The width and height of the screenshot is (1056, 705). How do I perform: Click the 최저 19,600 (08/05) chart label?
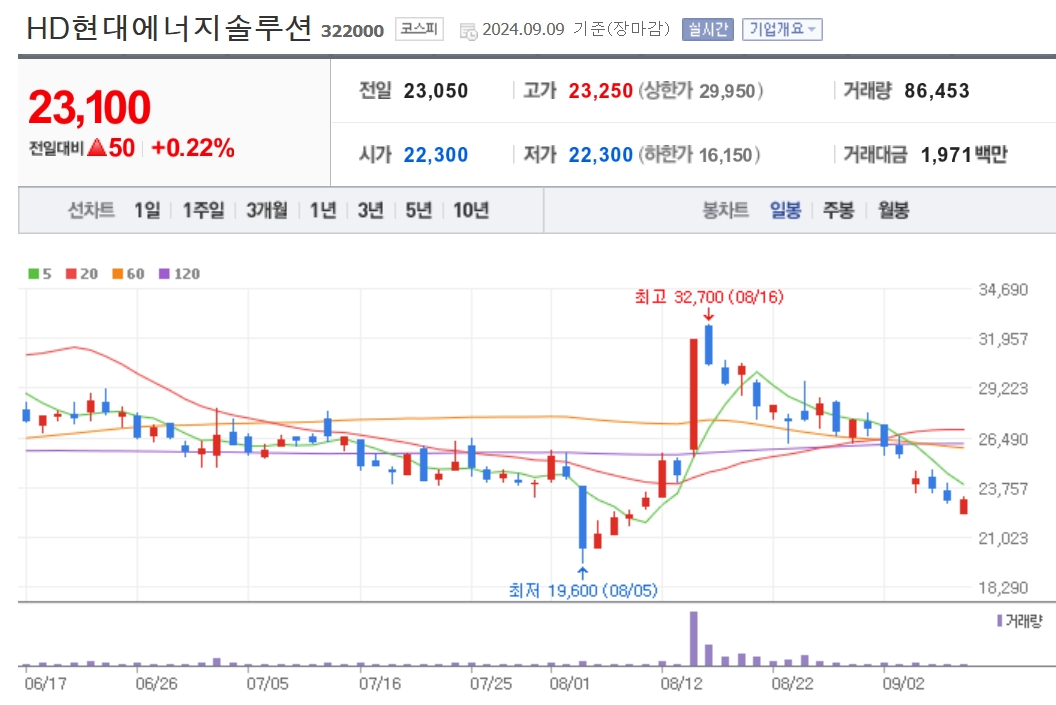(x=583, y=591)
